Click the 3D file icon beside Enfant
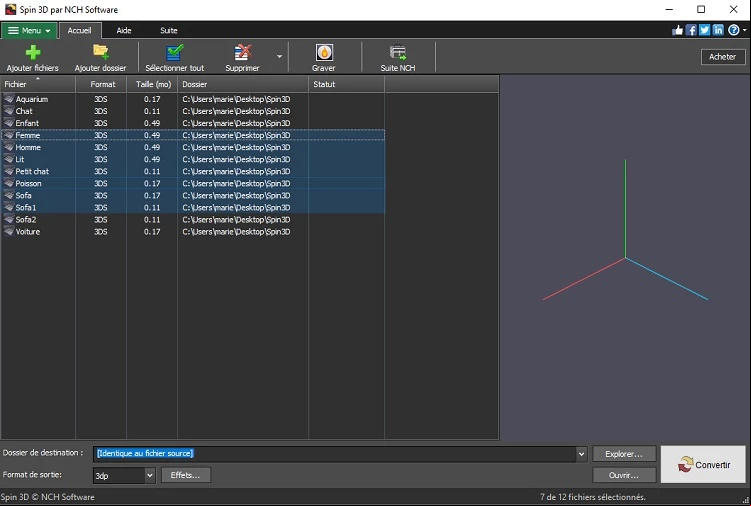The image size is (751, 506). point(9,123)
